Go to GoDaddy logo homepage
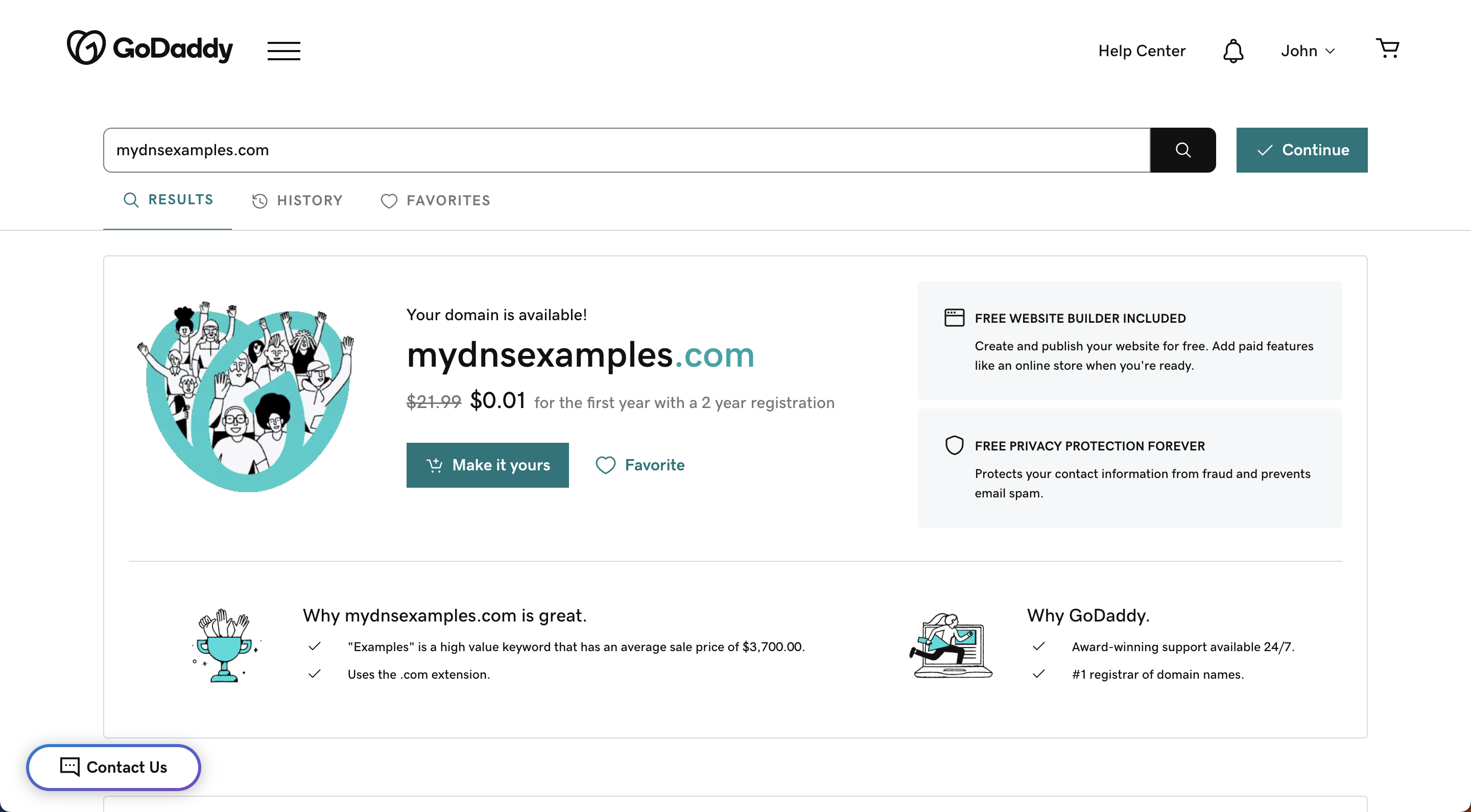The image size is (1471, 812). [150, 48]
